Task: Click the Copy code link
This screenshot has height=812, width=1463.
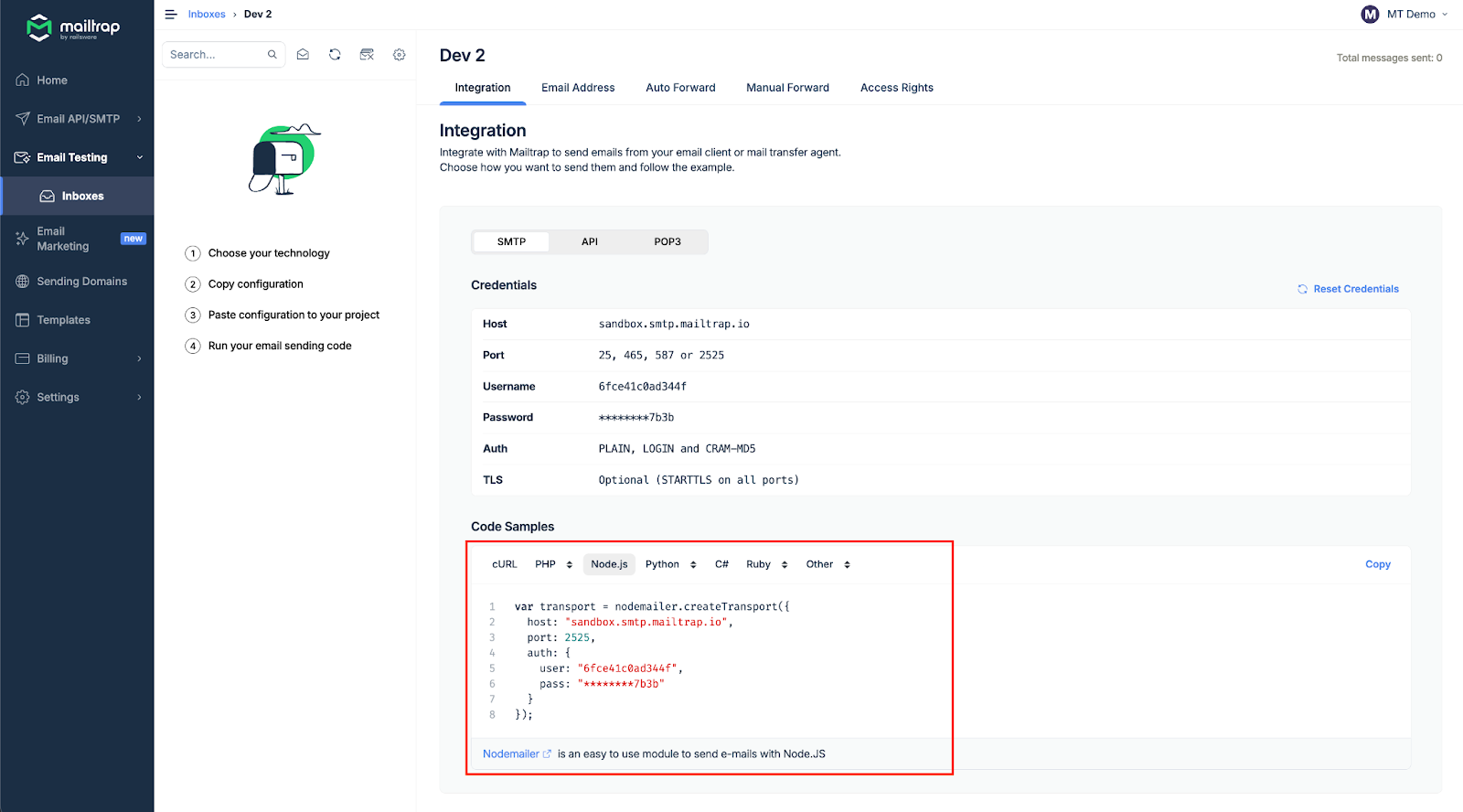Action: pyautogui.click(x=1378, y=564)
